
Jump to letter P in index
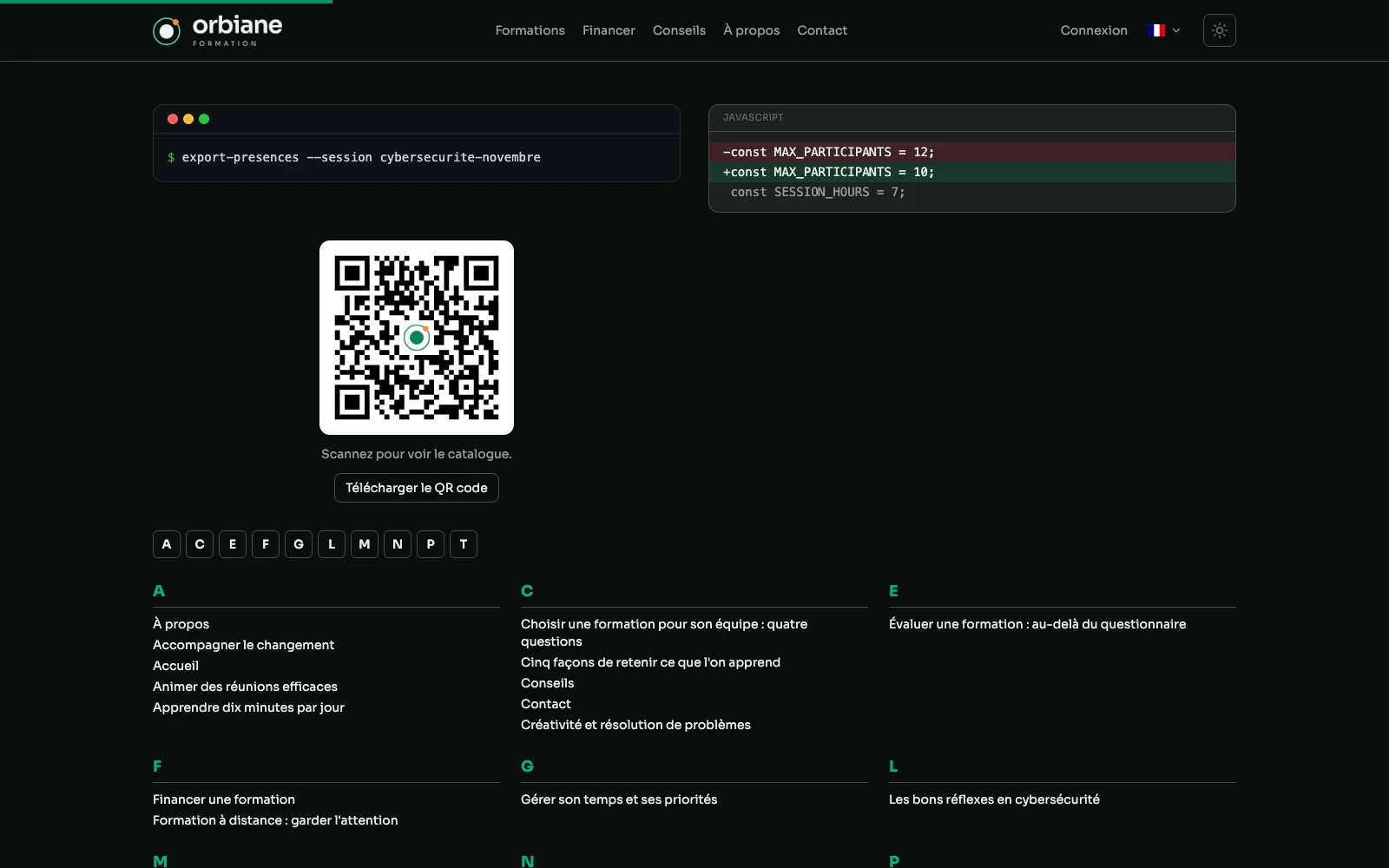click(x=431, y=544)
